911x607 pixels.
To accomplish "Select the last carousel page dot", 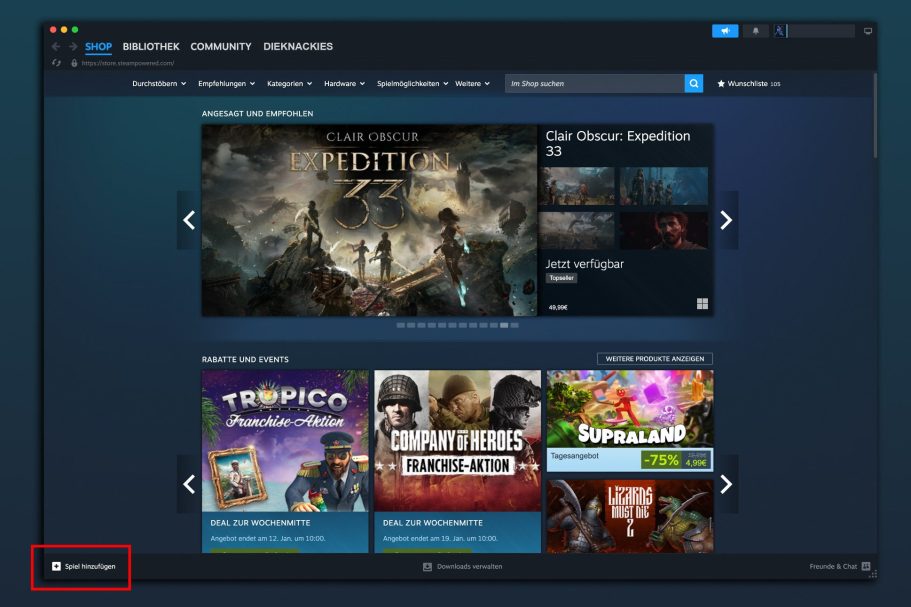I will coord(514,325).
